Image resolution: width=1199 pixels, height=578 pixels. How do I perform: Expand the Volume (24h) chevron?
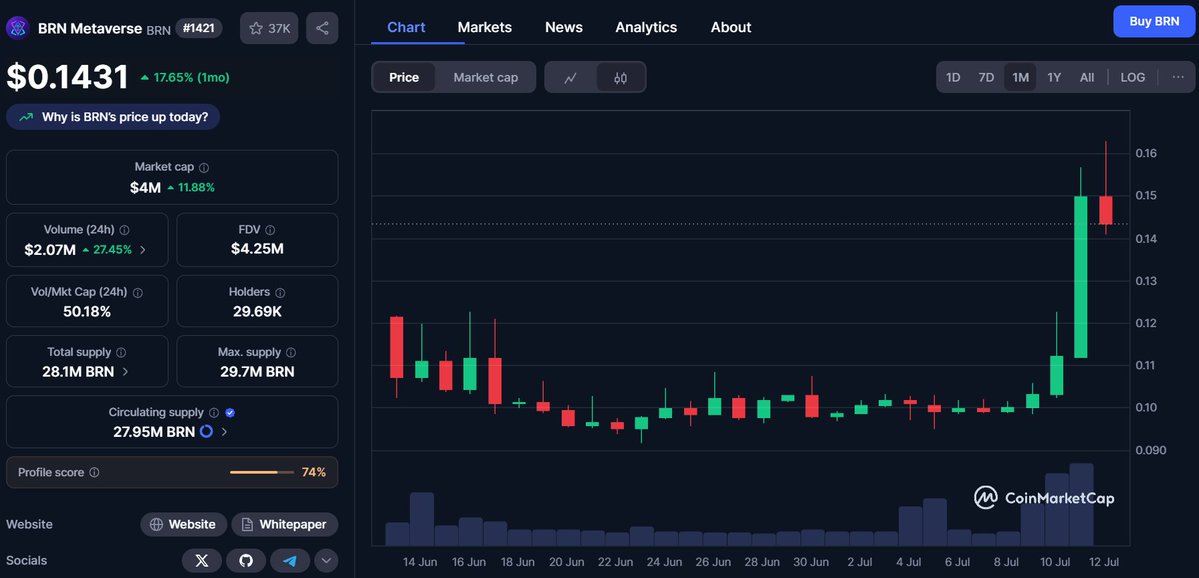(x=142, y=249)
